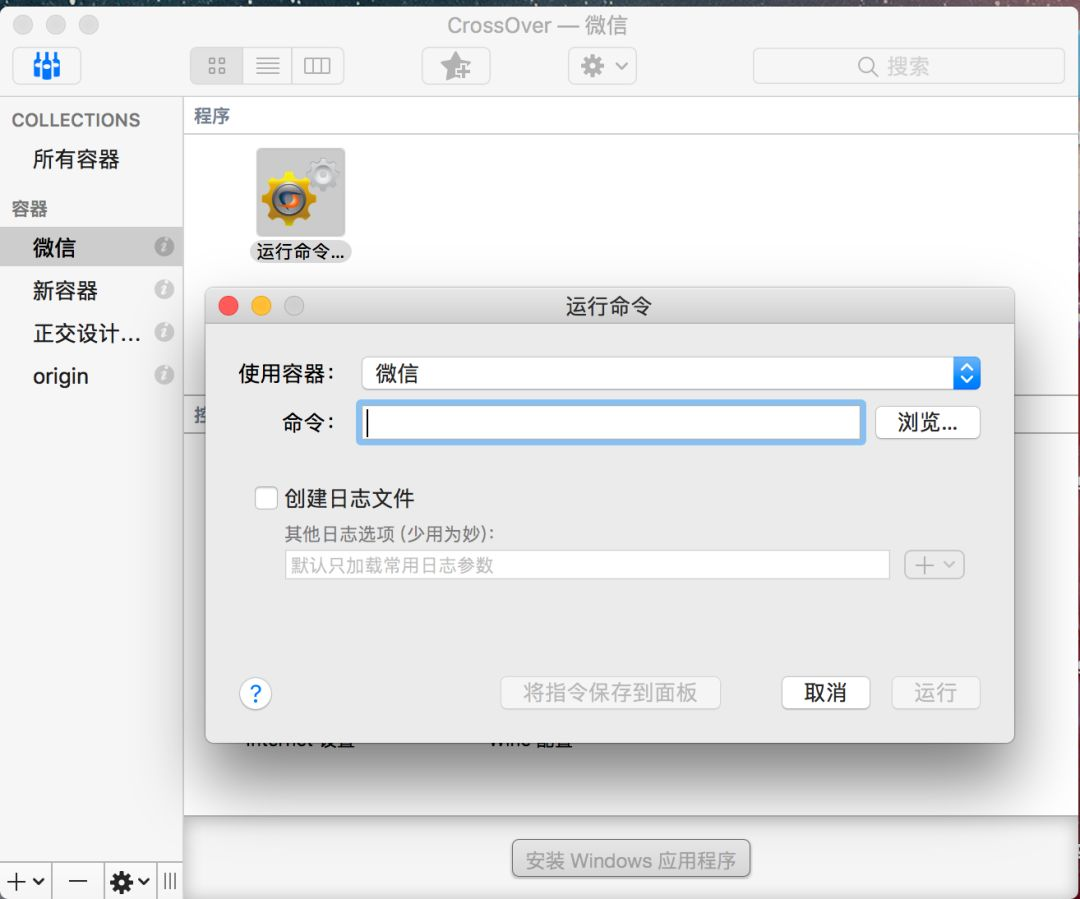
Task: Open the log options plus dropdown
Action: click(x=934, y=565)
